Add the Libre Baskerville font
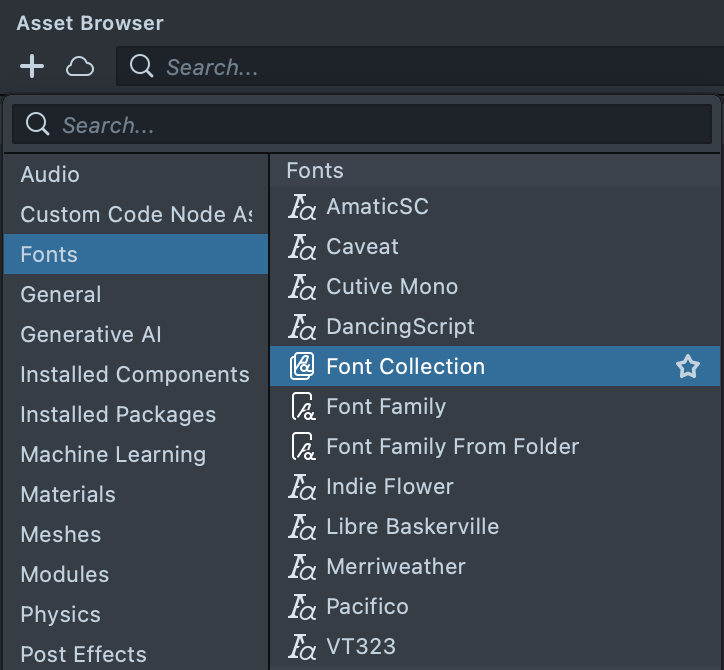 412,526
